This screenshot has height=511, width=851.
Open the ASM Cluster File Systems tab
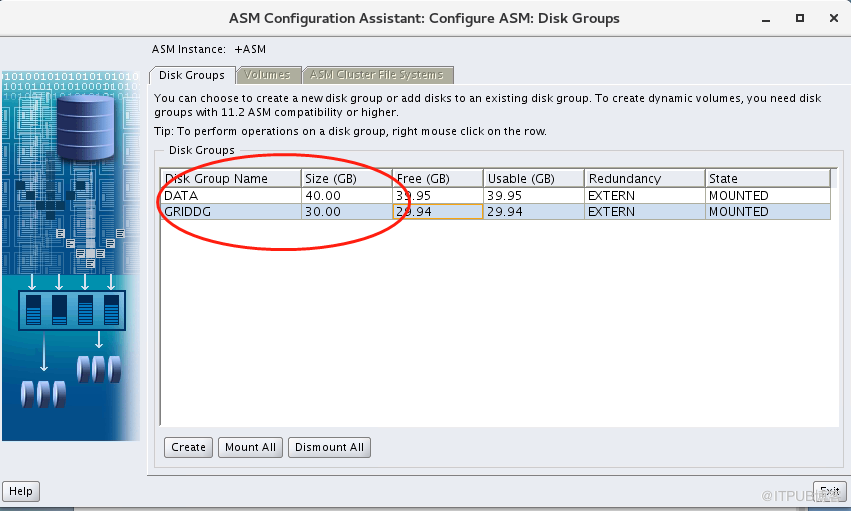click(x=377, y=75)
